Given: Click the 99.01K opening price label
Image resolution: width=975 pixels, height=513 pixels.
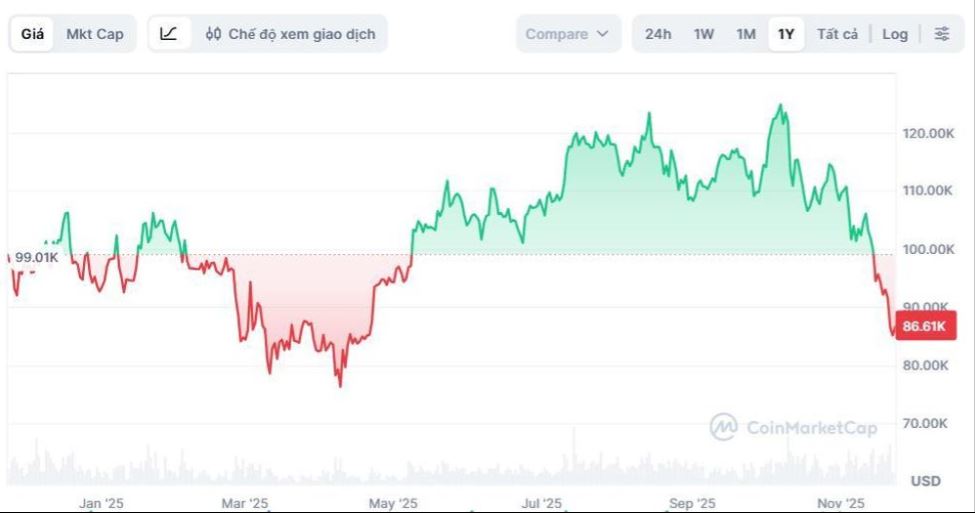Looking at the screenshot, I should tap(37, 257).
